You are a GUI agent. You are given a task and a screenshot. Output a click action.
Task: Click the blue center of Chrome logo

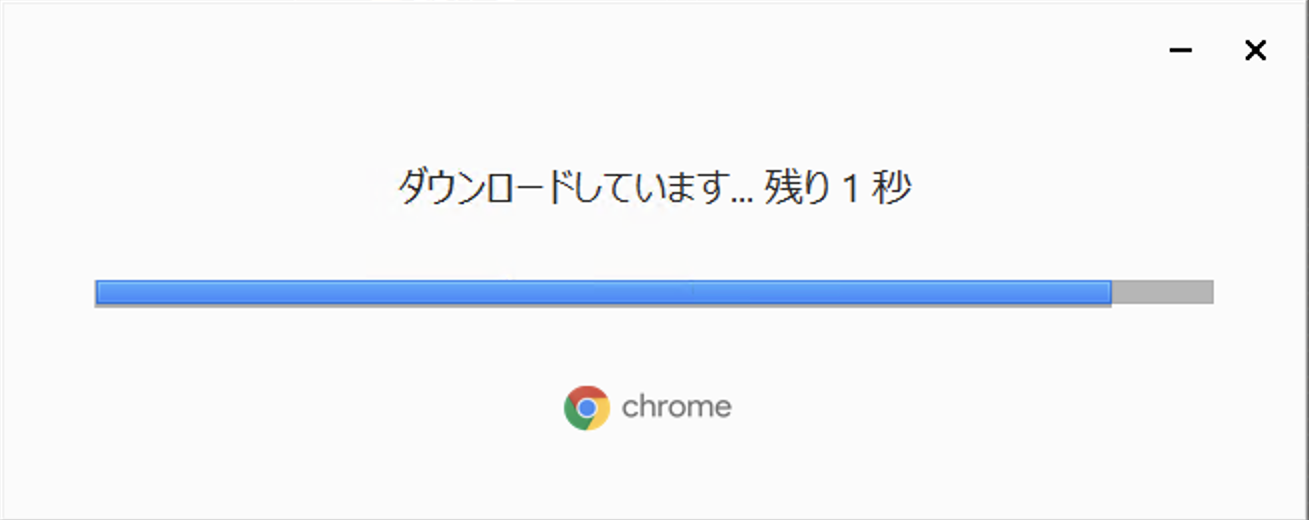coord(587,408)
